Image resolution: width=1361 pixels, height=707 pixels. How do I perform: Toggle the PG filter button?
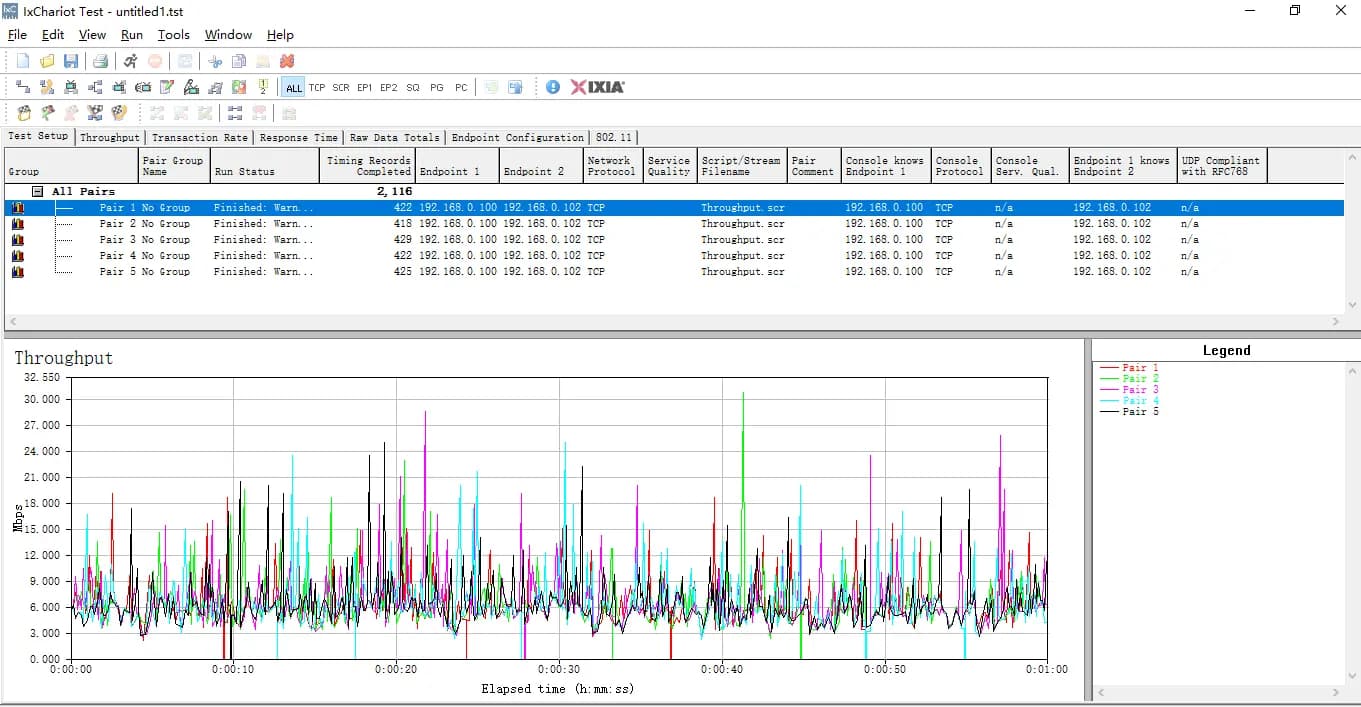(437, 87)
